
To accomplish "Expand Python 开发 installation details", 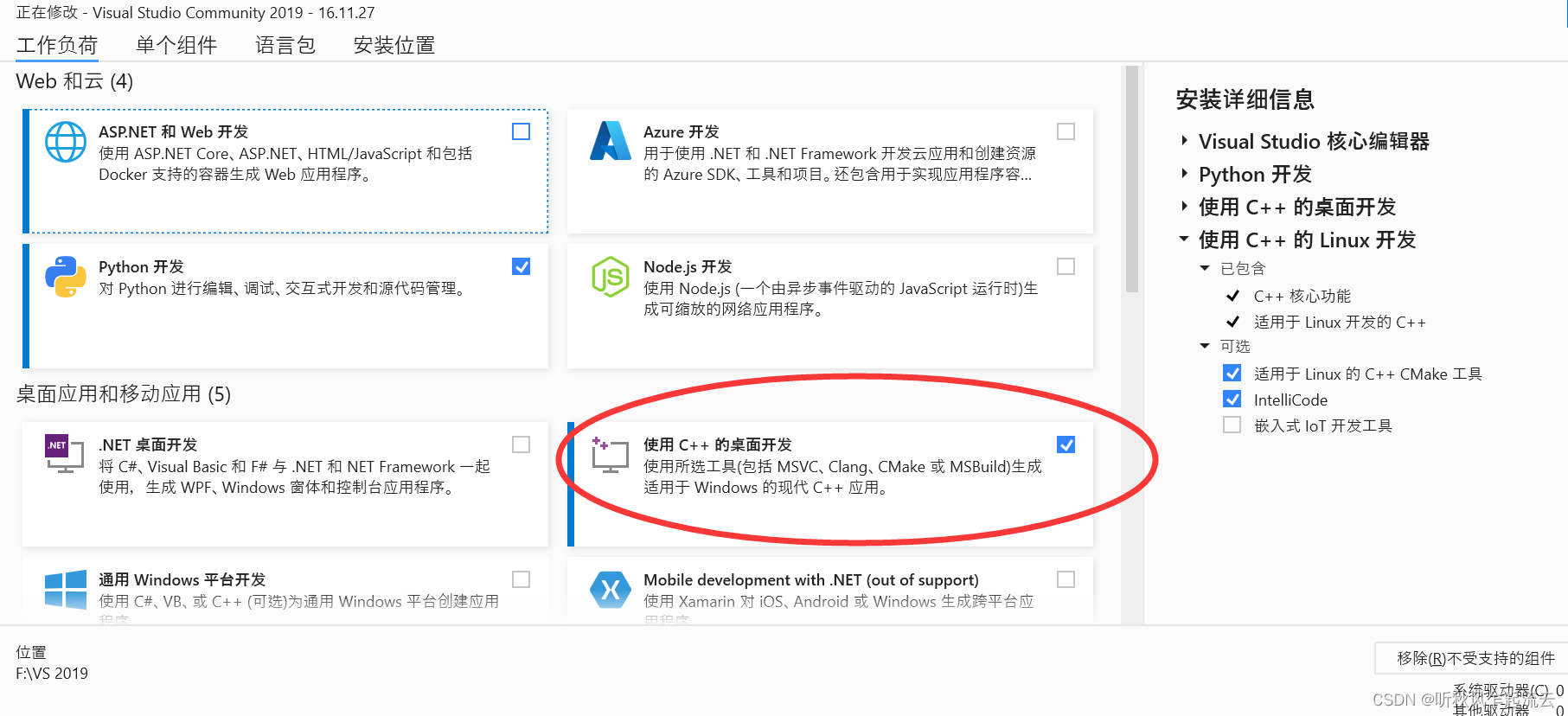I will pos(1185,174).
